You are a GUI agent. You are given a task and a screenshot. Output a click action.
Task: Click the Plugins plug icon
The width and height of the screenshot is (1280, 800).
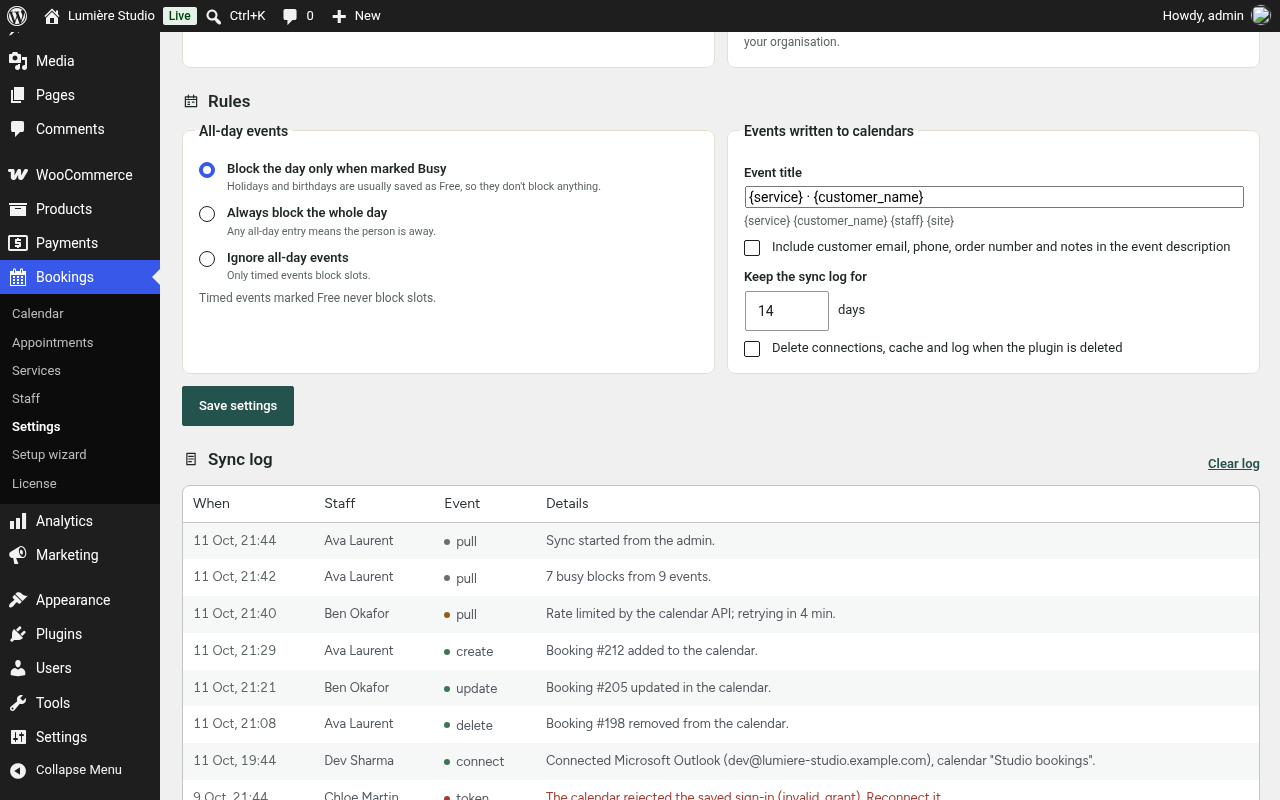click(18, 634)
